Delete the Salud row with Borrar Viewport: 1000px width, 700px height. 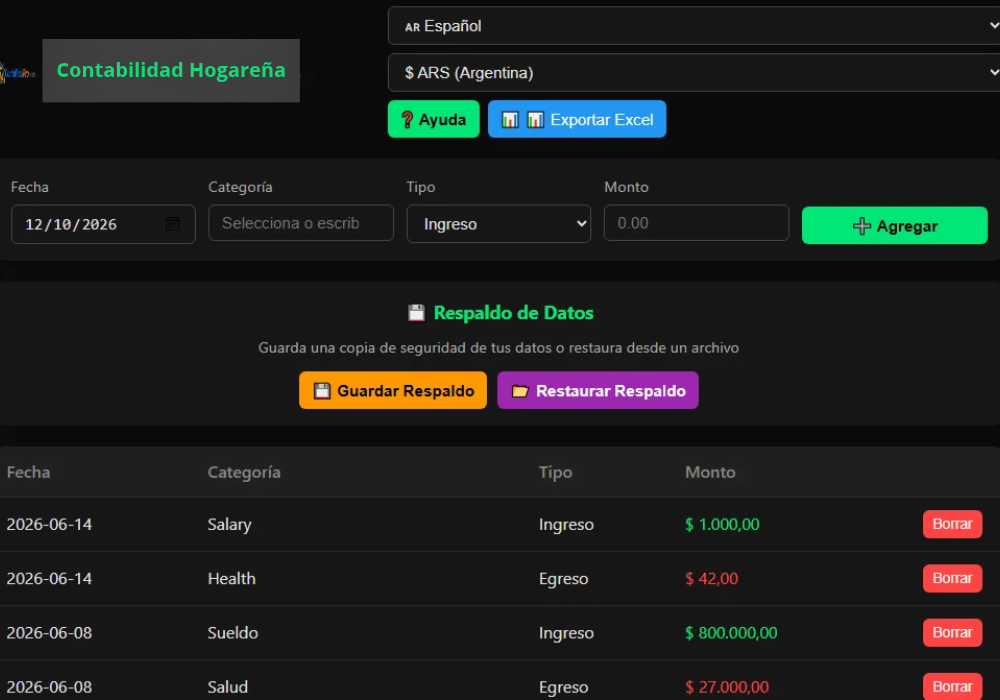pos(952,687)
